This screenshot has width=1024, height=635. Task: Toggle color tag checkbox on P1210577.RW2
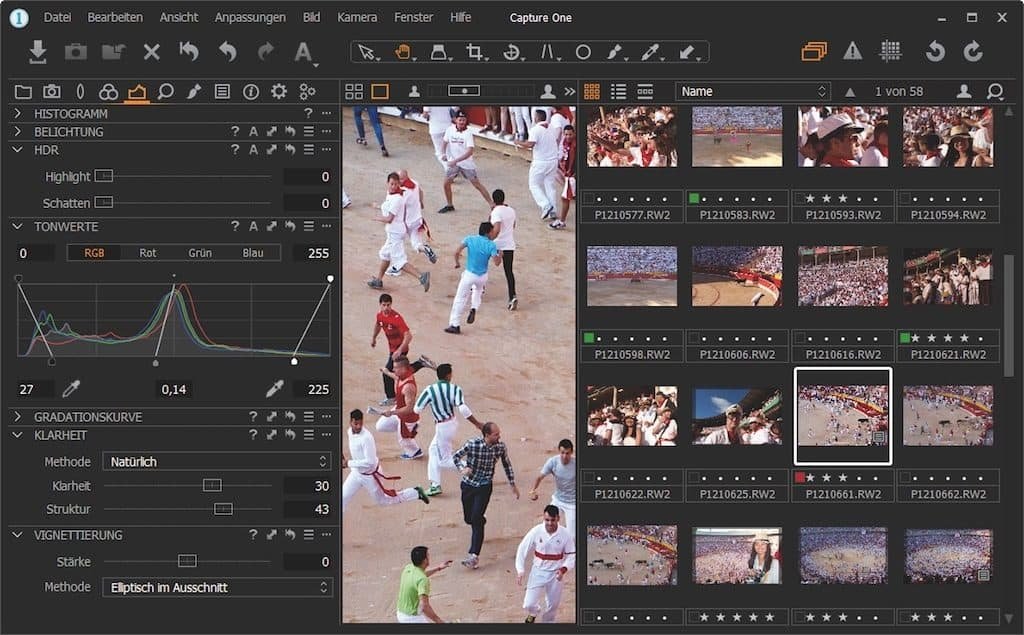coord(589,198)
